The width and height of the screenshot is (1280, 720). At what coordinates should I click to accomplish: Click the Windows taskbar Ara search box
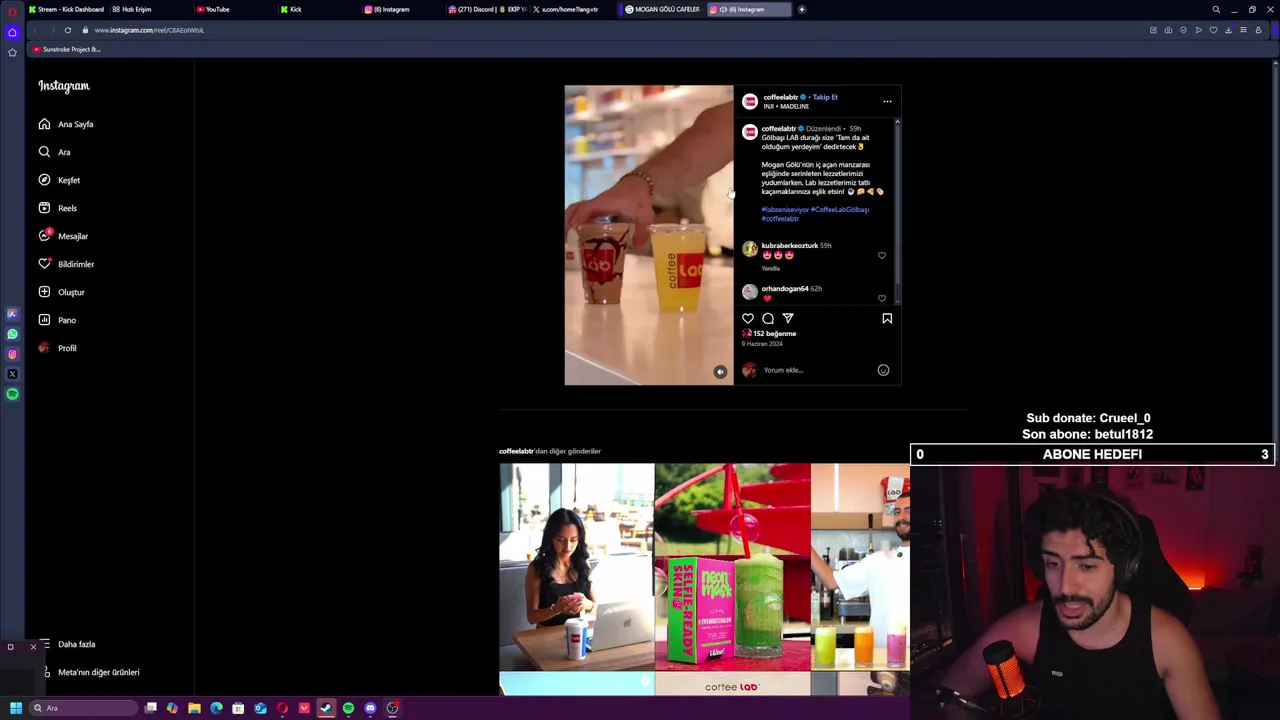coord(82,708)
